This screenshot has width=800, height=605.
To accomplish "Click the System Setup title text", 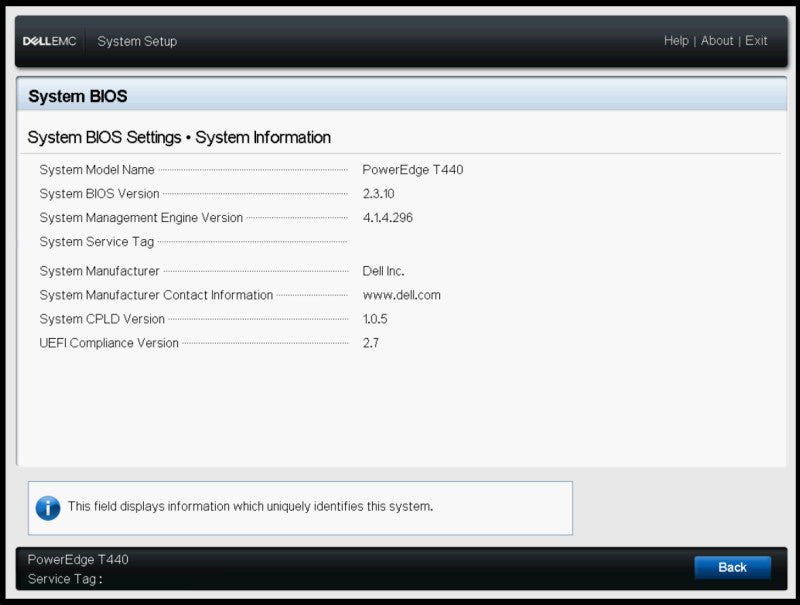I will [137, 41].
